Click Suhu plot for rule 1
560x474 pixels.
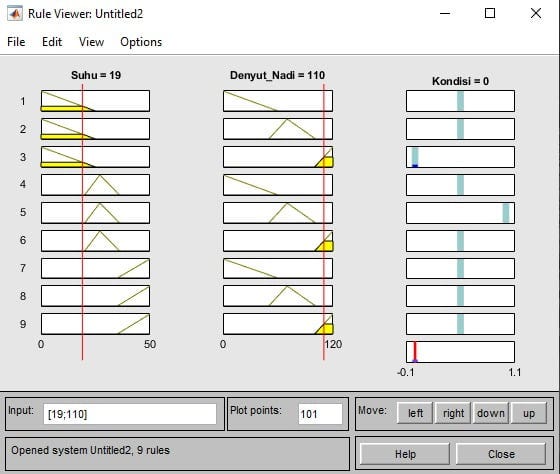pyautogui.click(x=95, y=101)
